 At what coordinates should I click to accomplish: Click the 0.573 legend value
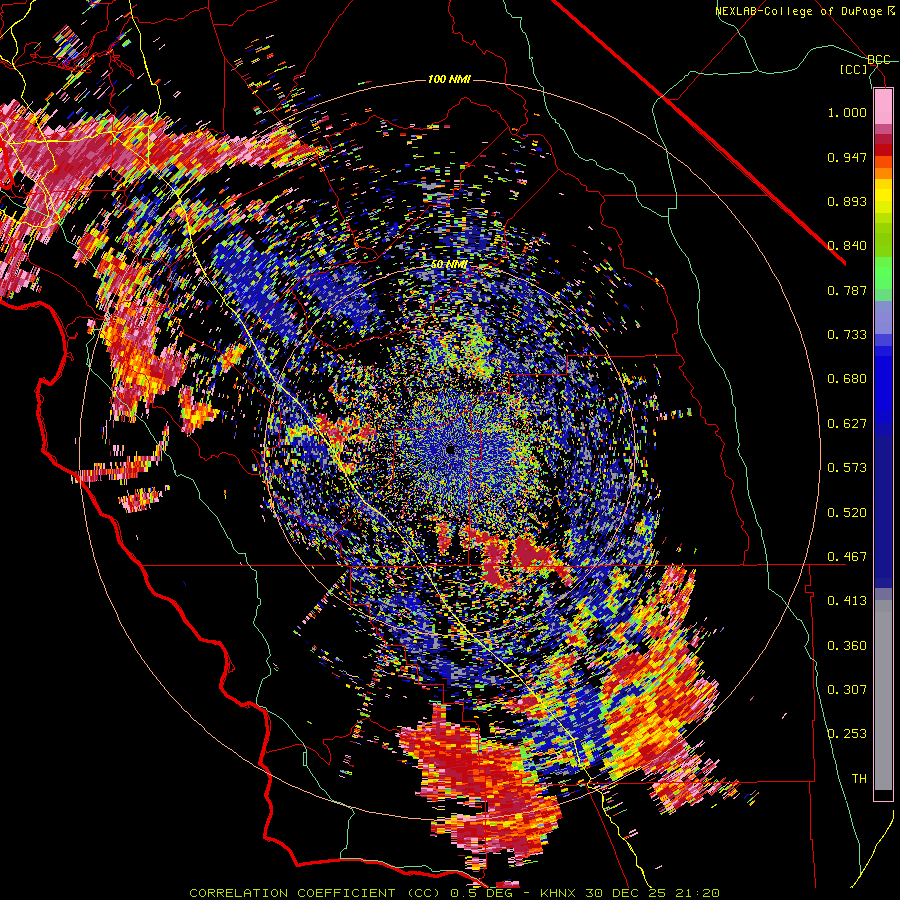coord(847,468)
